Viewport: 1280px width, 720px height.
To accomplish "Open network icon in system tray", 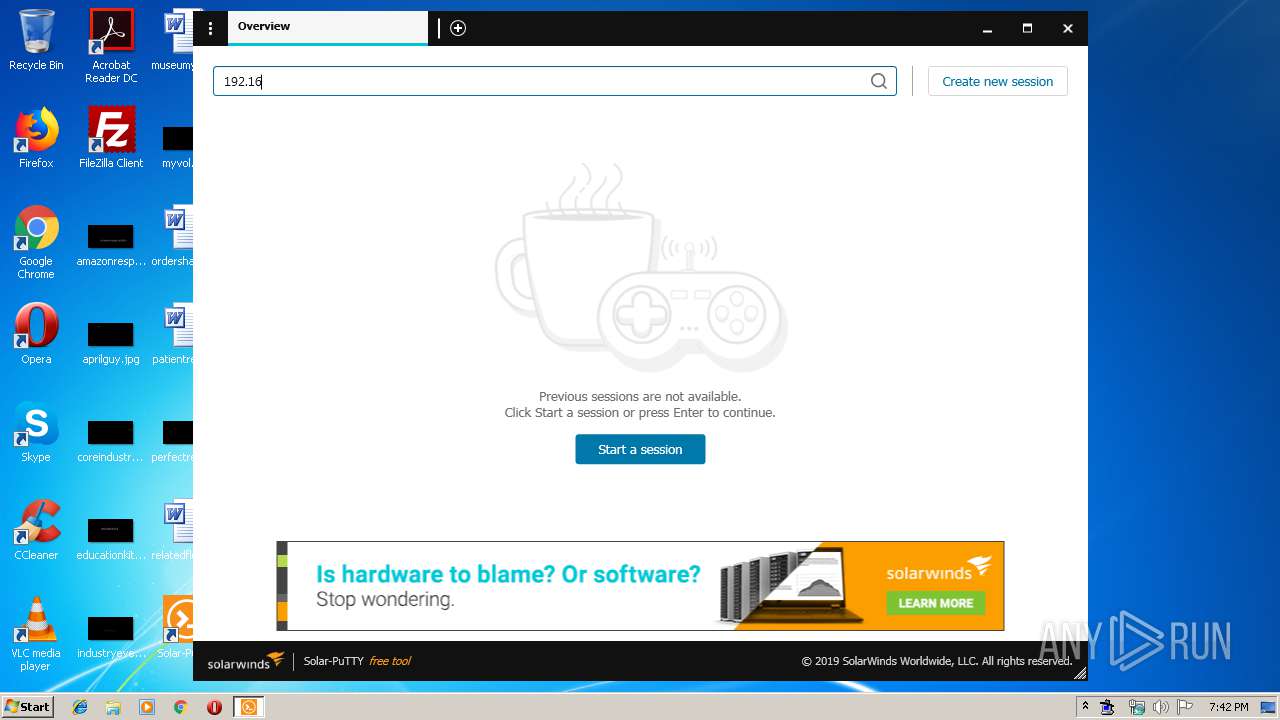I will [x=1136, y=707].
